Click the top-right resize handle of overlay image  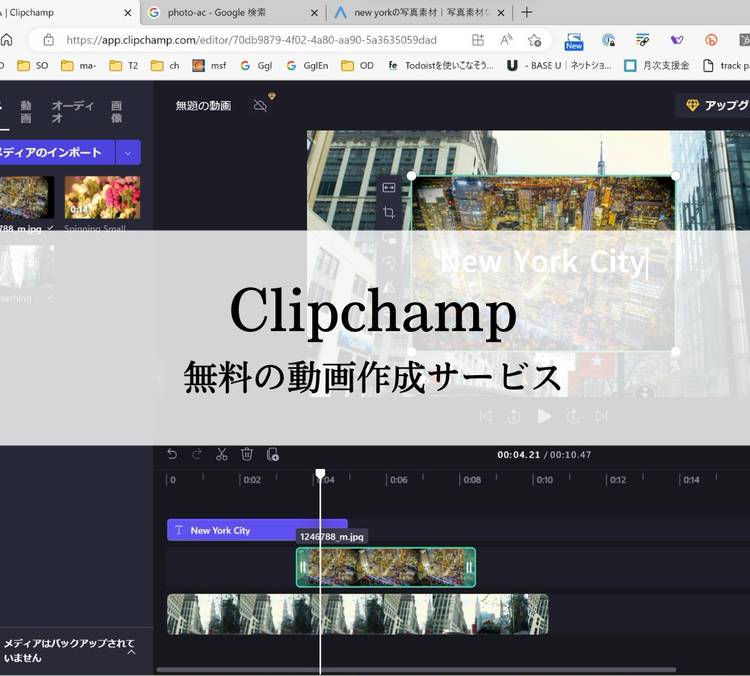(675, 176)
